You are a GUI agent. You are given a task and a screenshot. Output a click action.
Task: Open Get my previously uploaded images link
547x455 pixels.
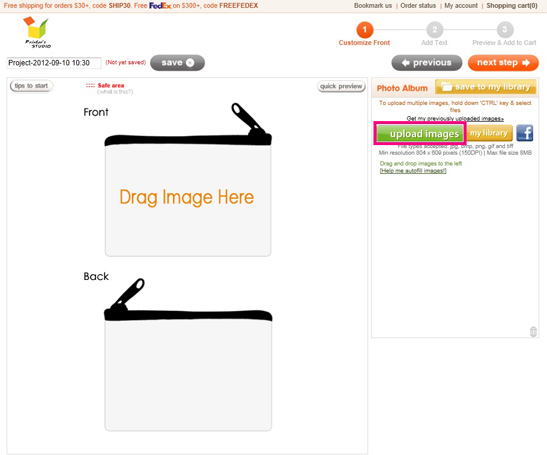point(455,119)
